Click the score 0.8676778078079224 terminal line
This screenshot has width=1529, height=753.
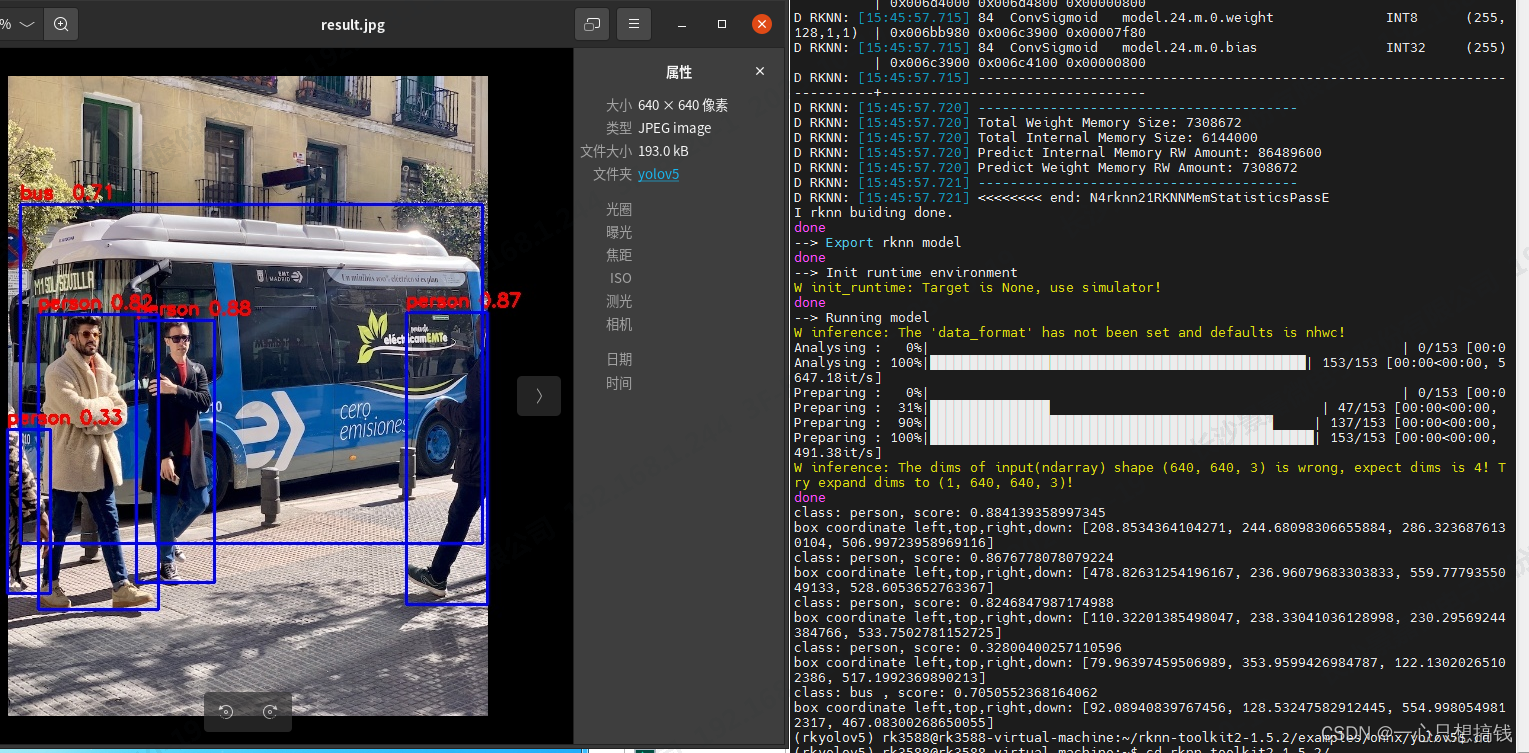954,557
